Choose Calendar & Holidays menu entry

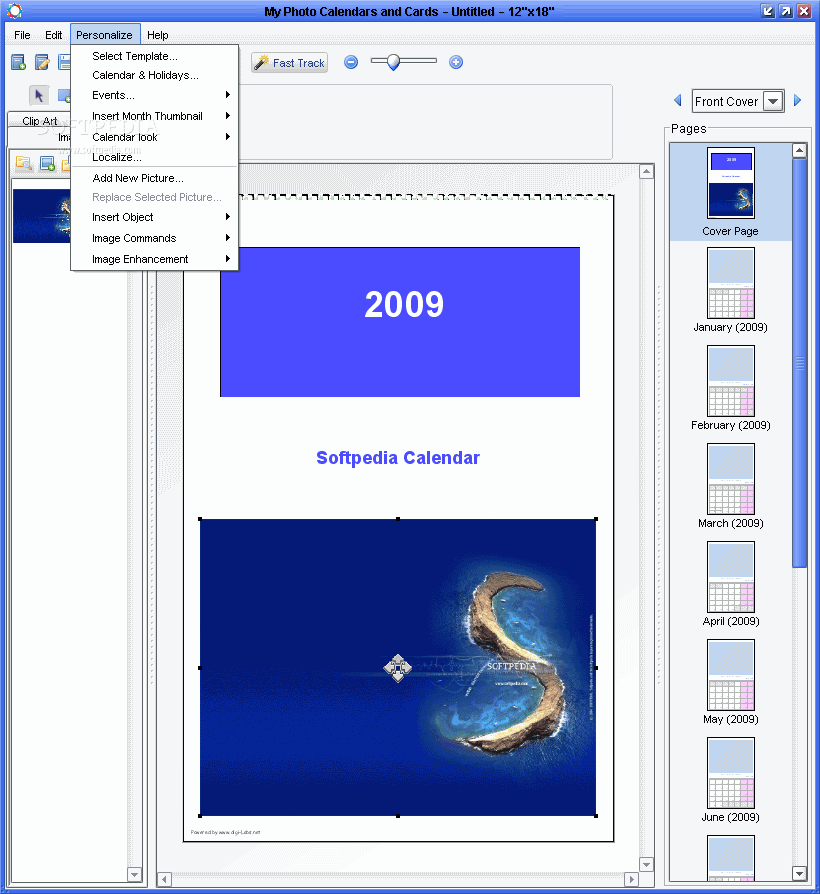click(x=154, y=75)
